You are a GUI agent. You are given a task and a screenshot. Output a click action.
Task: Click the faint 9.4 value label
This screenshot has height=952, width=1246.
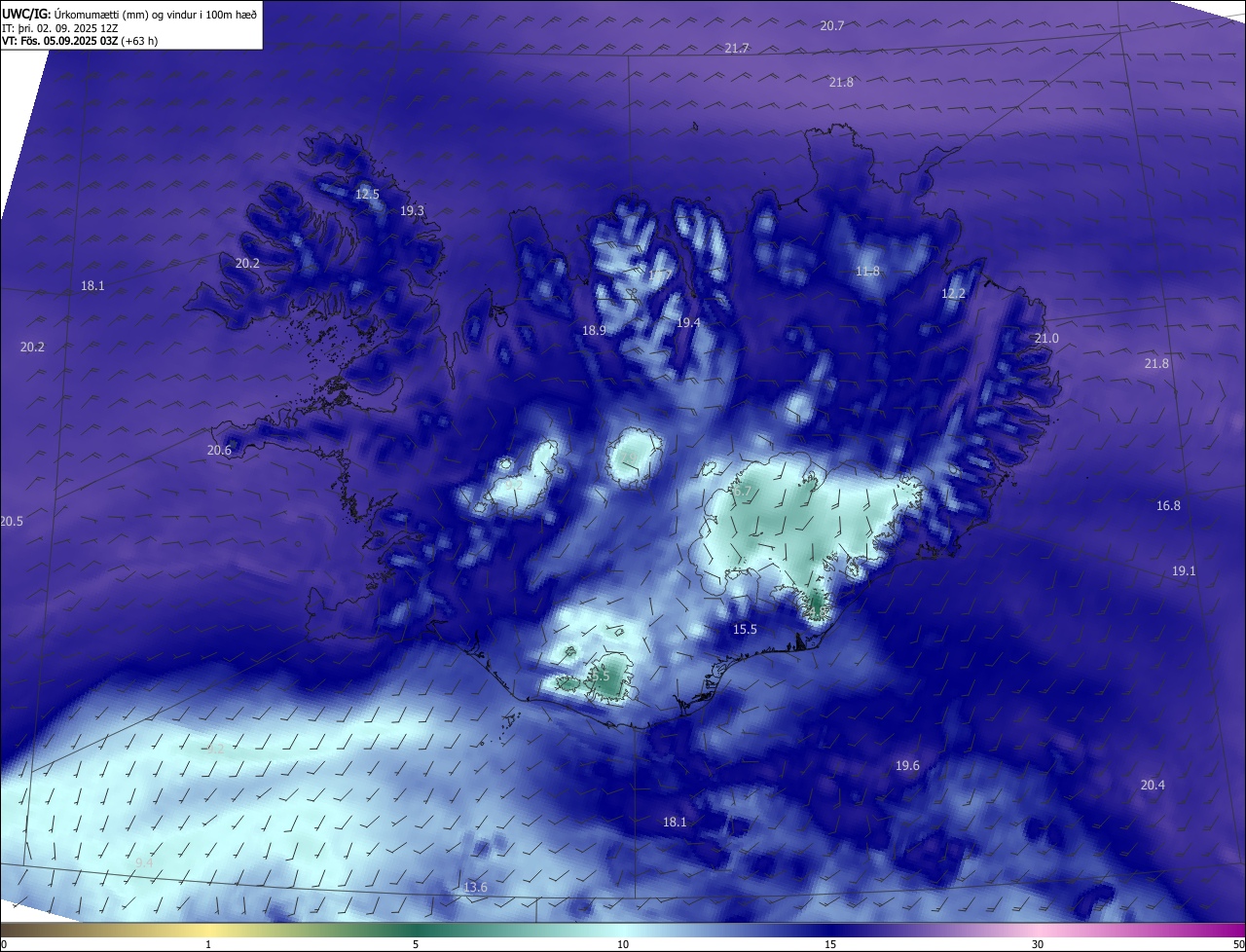coord(144,863)
